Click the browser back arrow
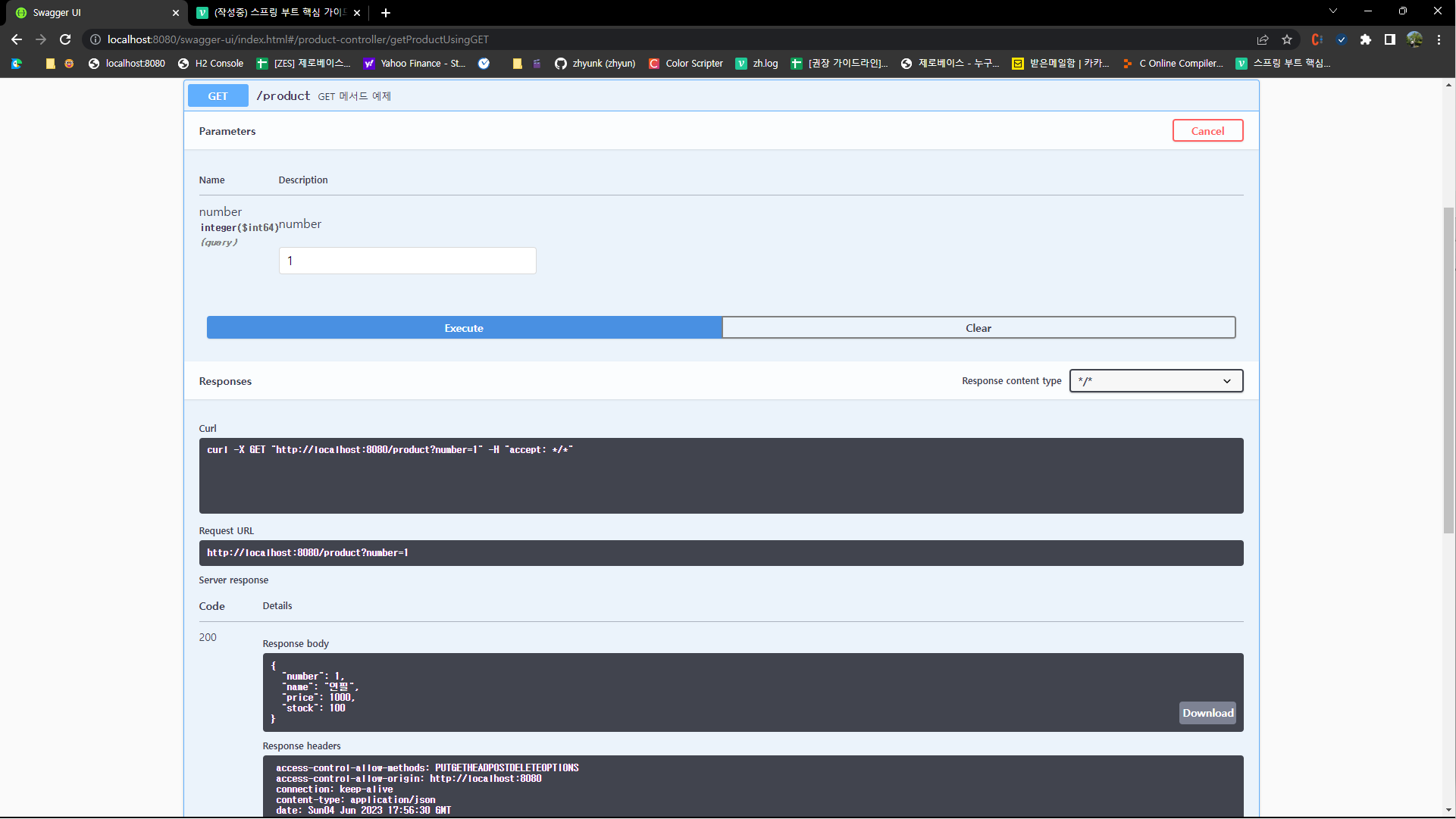 click(x=17, y=39)
